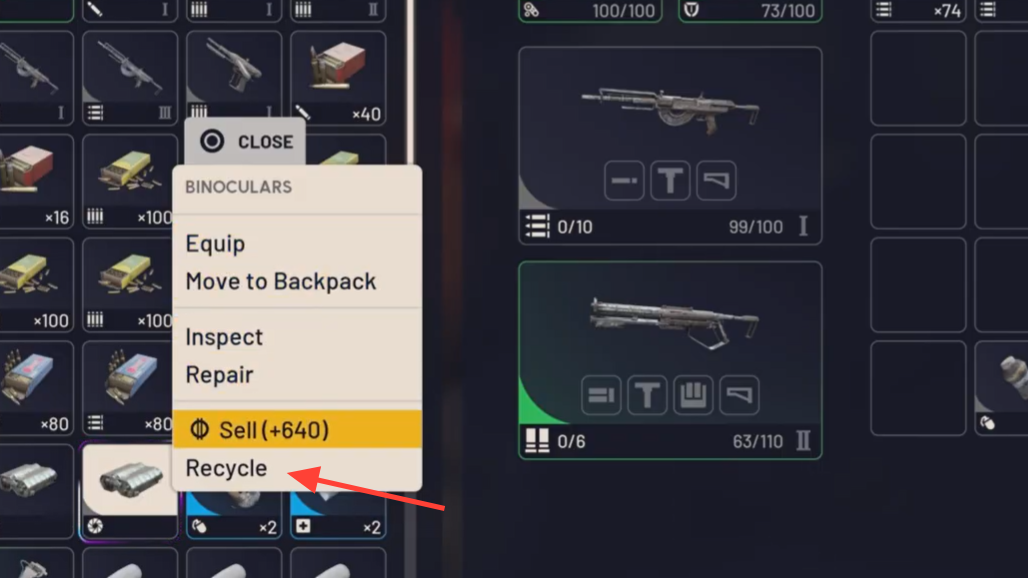The image size is (1028, 578).
Task: Select the 99/100 durability weapon card
Action: click(670, 145)
